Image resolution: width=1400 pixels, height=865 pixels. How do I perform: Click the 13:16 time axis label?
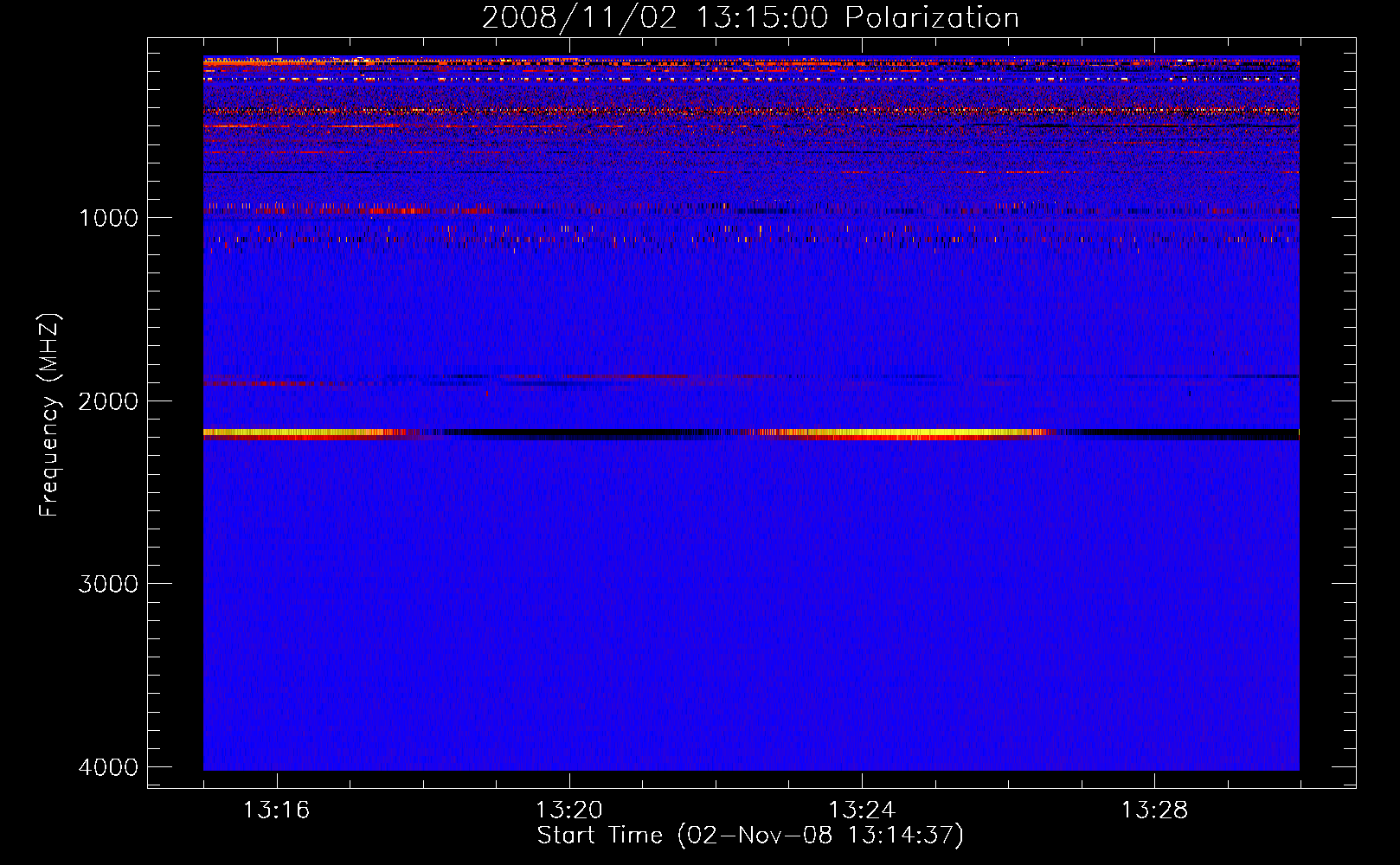coord(276,811)
